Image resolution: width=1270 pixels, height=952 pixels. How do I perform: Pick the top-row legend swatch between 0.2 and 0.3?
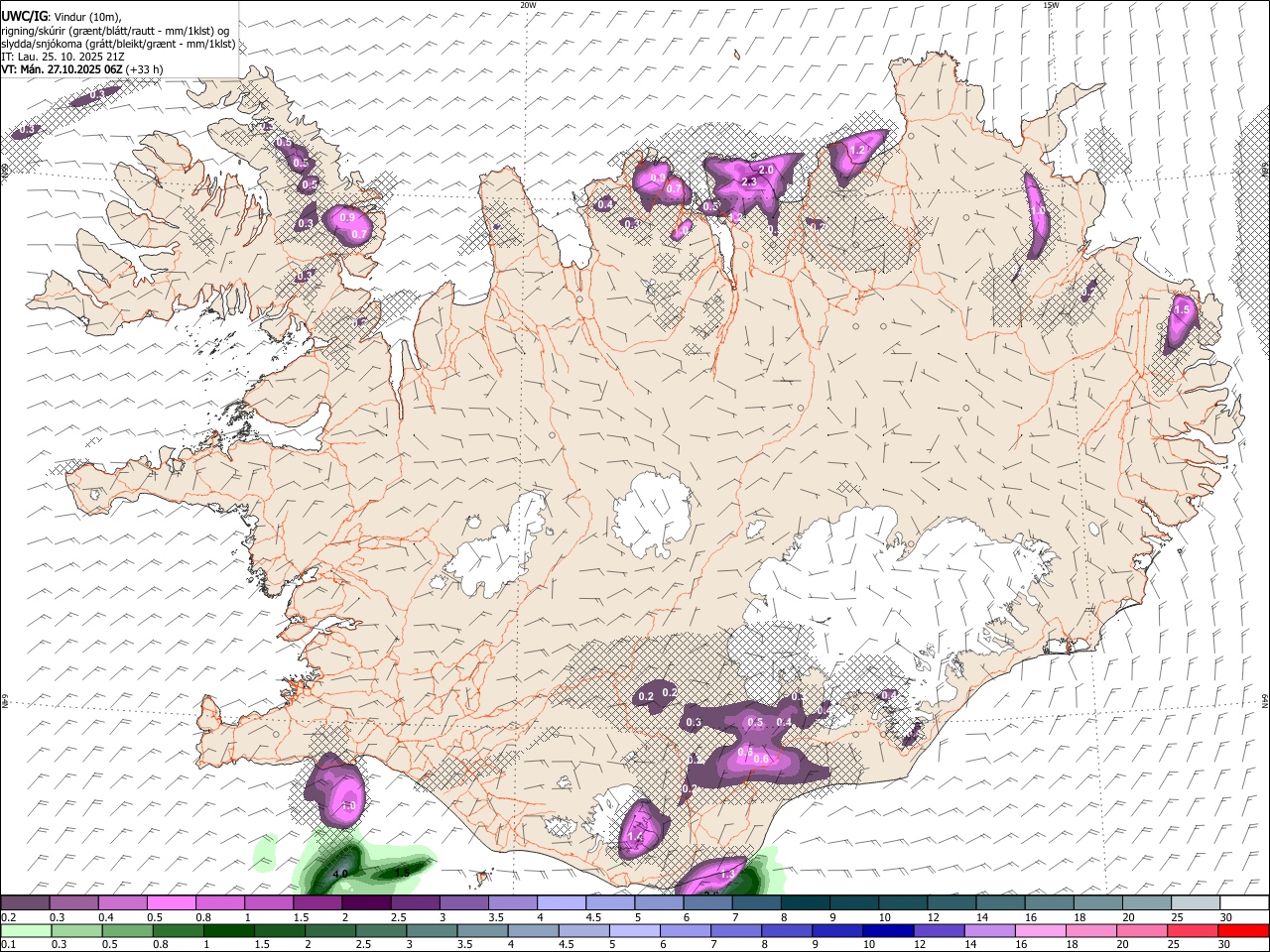pos(25,902)
